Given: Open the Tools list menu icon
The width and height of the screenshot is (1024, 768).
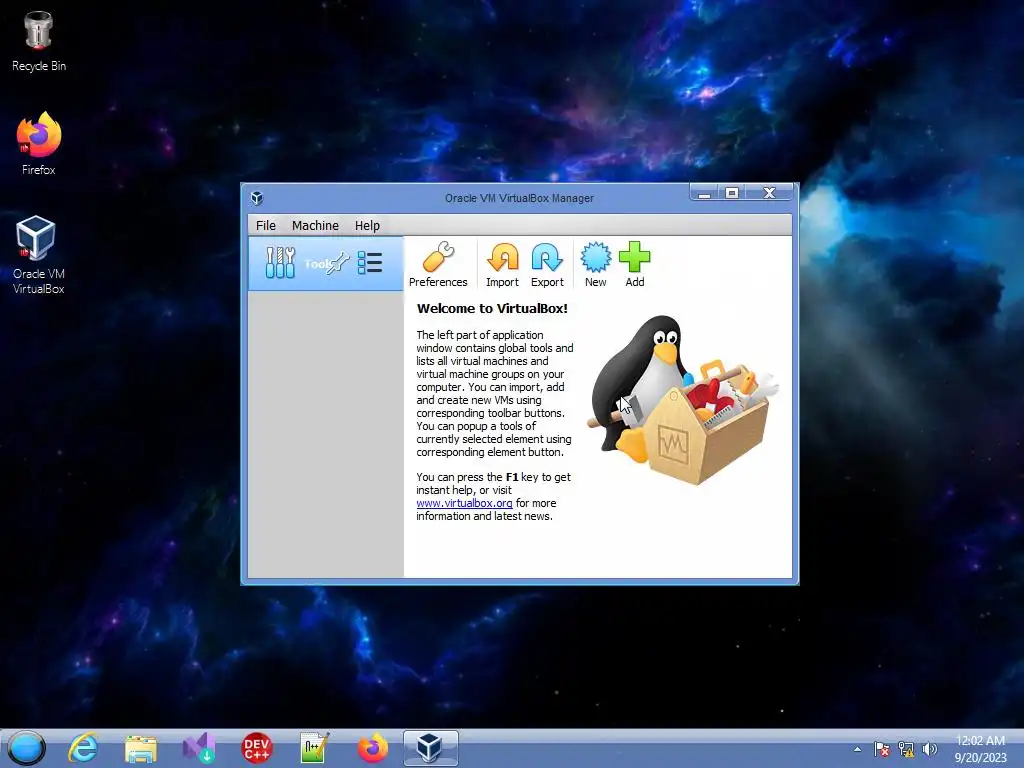Looking at the screenshot, I should pyautogui.click(x=370, y=263).
